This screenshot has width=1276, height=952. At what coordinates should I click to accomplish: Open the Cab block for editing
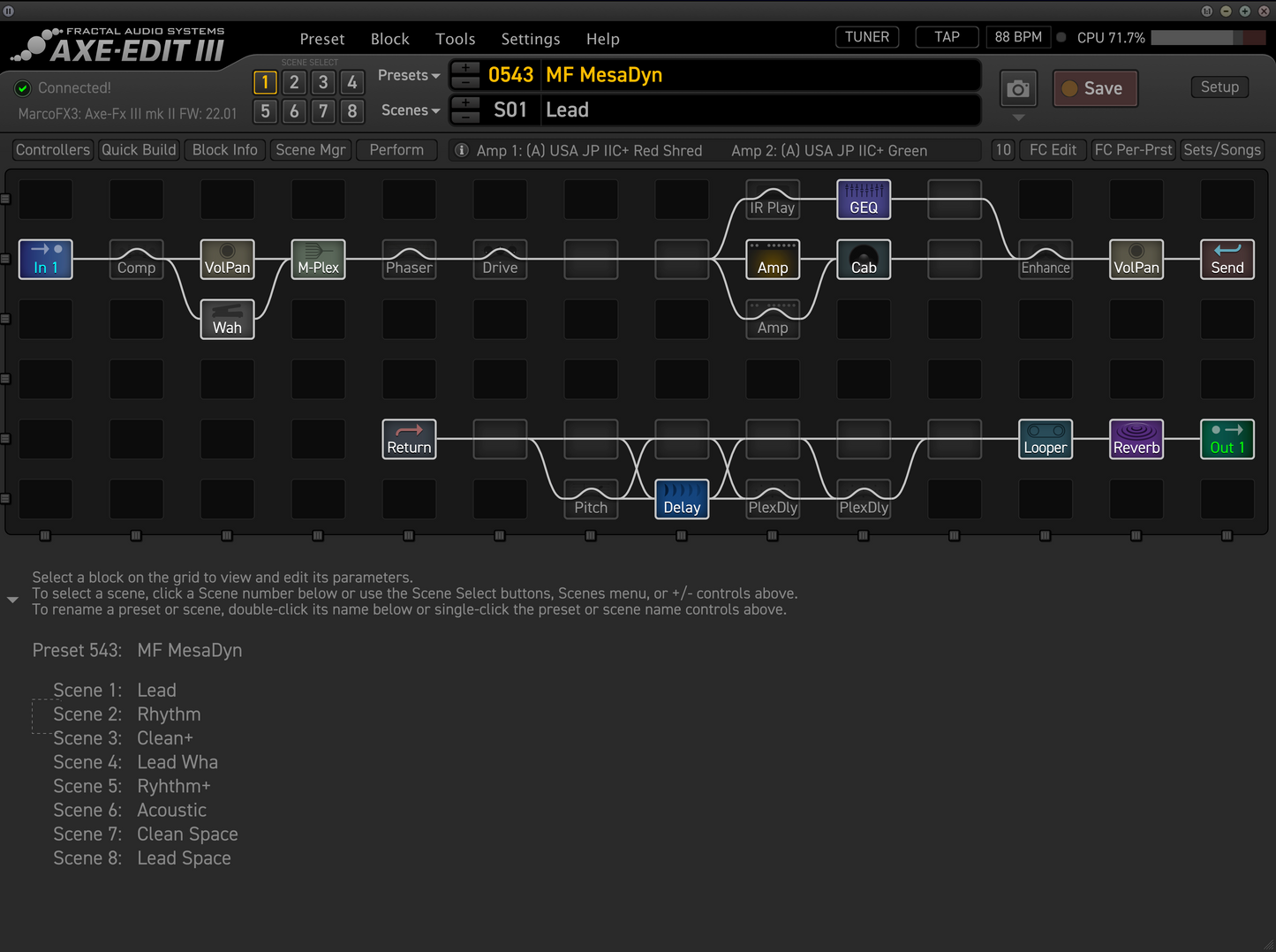coord(863,259)
